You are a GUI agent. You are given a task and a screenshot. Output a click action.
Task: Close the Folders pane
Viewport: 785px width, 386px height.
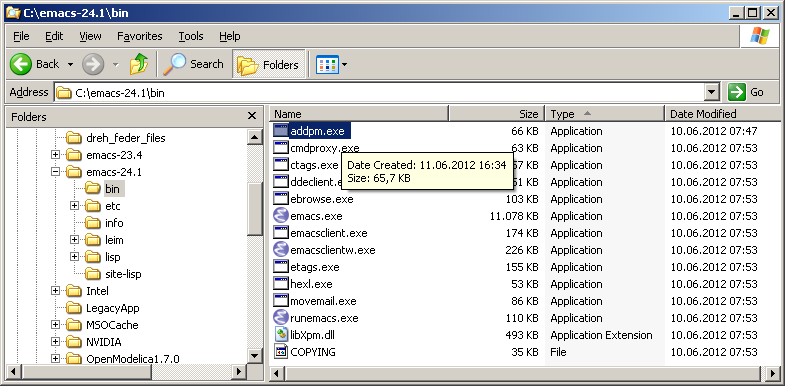point(252,116)
